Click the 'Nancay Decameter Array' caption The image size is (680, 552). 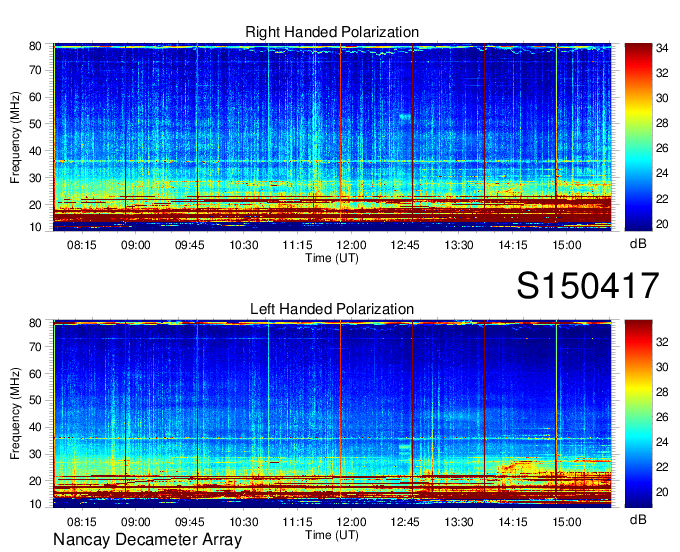coord(147,540)
